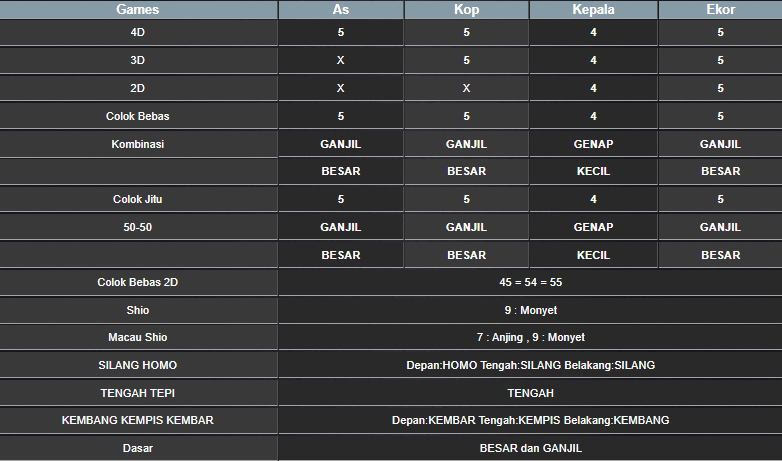The width and height of the screenshot is (782, 461).
Task: Click the 4D row Kepala value 4
Action: 593,32
